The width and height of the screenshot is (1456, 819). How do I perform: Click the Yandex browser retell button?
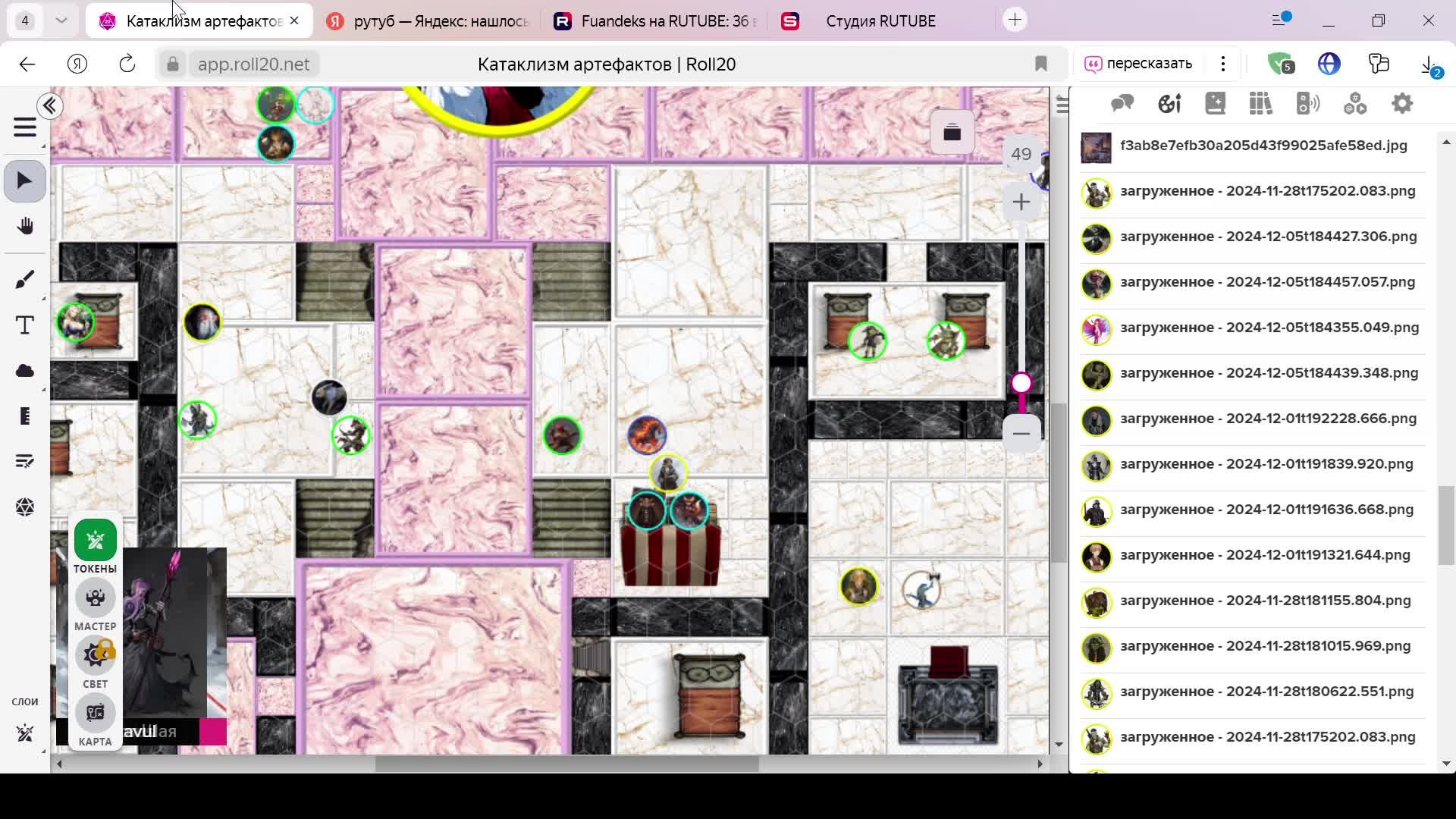pyautogui.click(x=1138, y=64)
